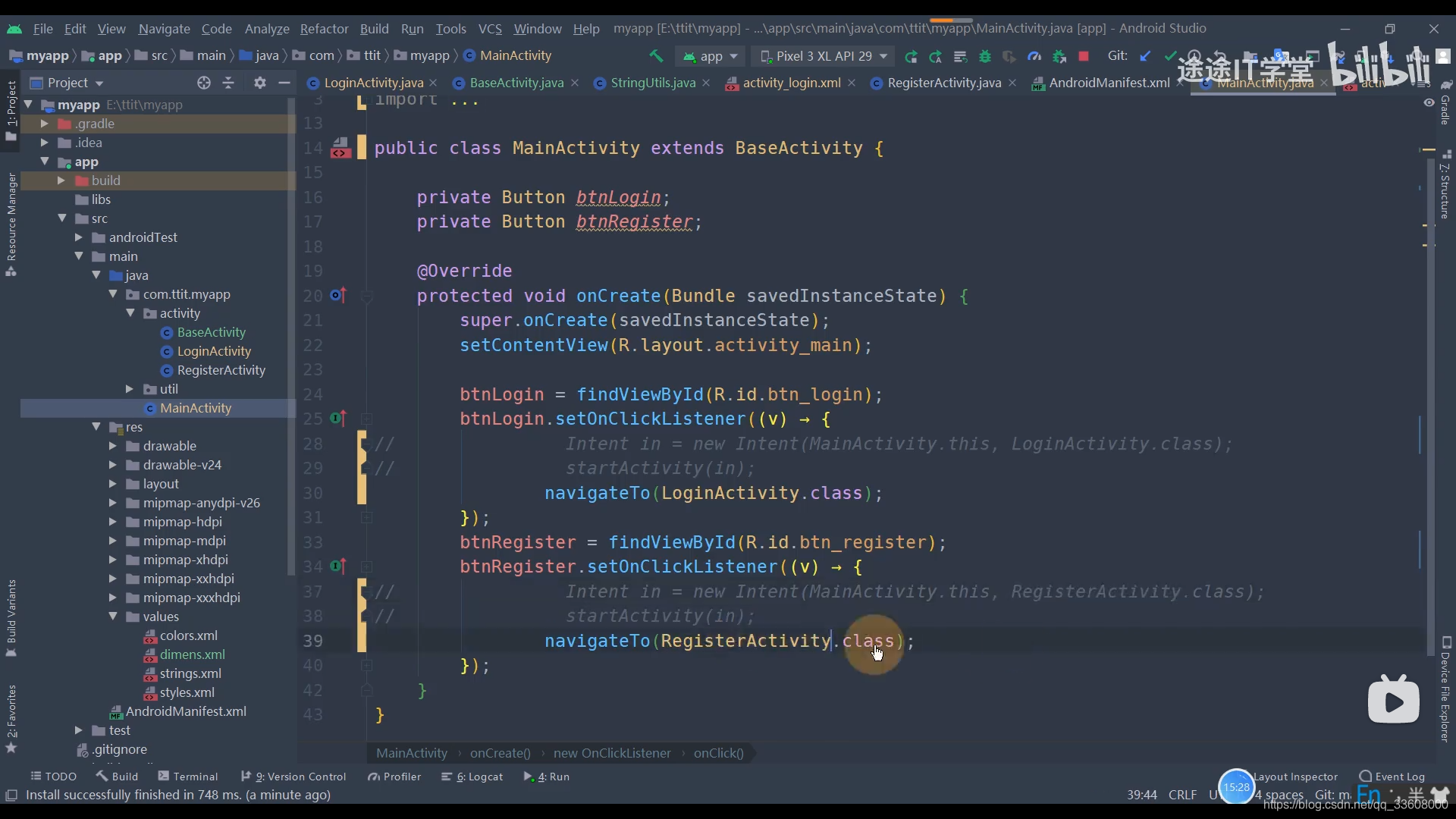Viewport: 1456px width, 819px height.
Task: Open the Structure side panel
Action: click(1445, 184)
